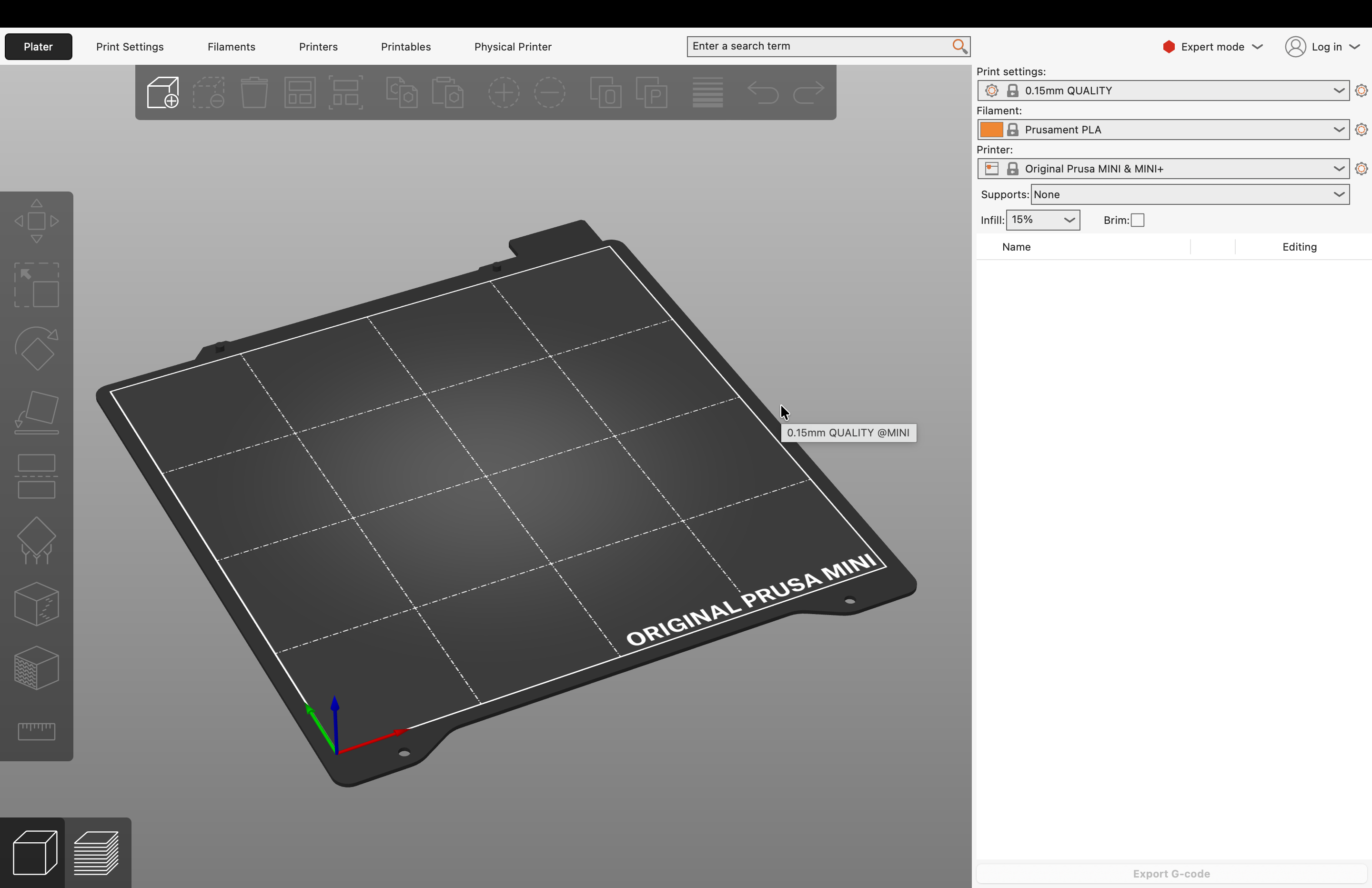Image resolution: width=1372 pixels, height=888 pixels.
Task: Click the Delete selected icon in toolbar
Action: (208, 92)
